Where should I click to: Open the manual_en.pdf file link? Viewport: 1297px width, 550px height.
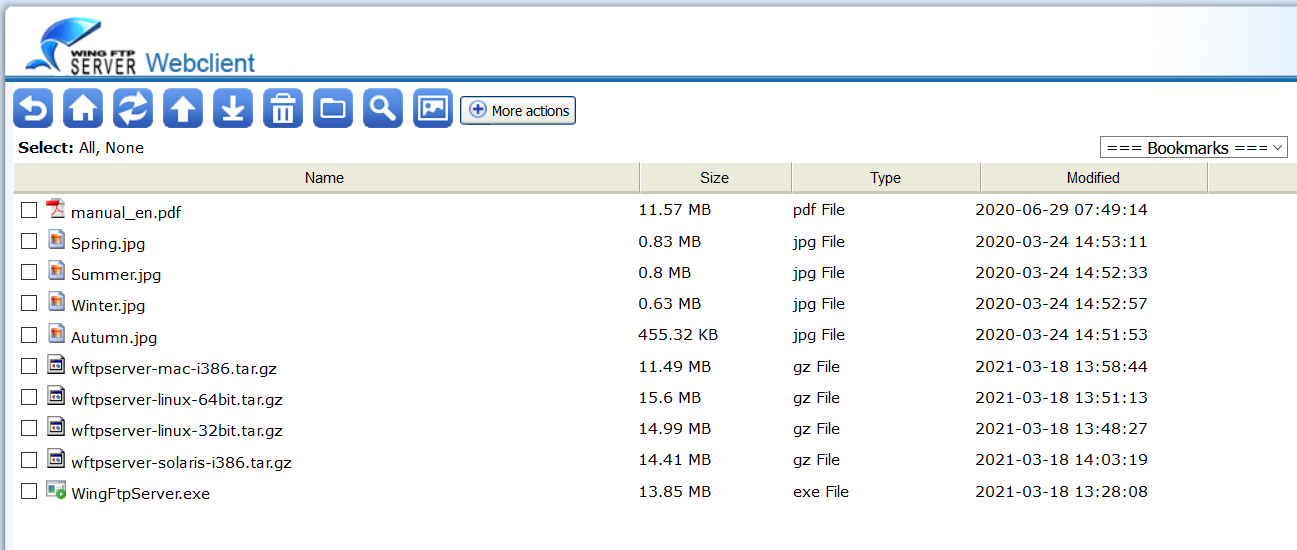(126, 213)
